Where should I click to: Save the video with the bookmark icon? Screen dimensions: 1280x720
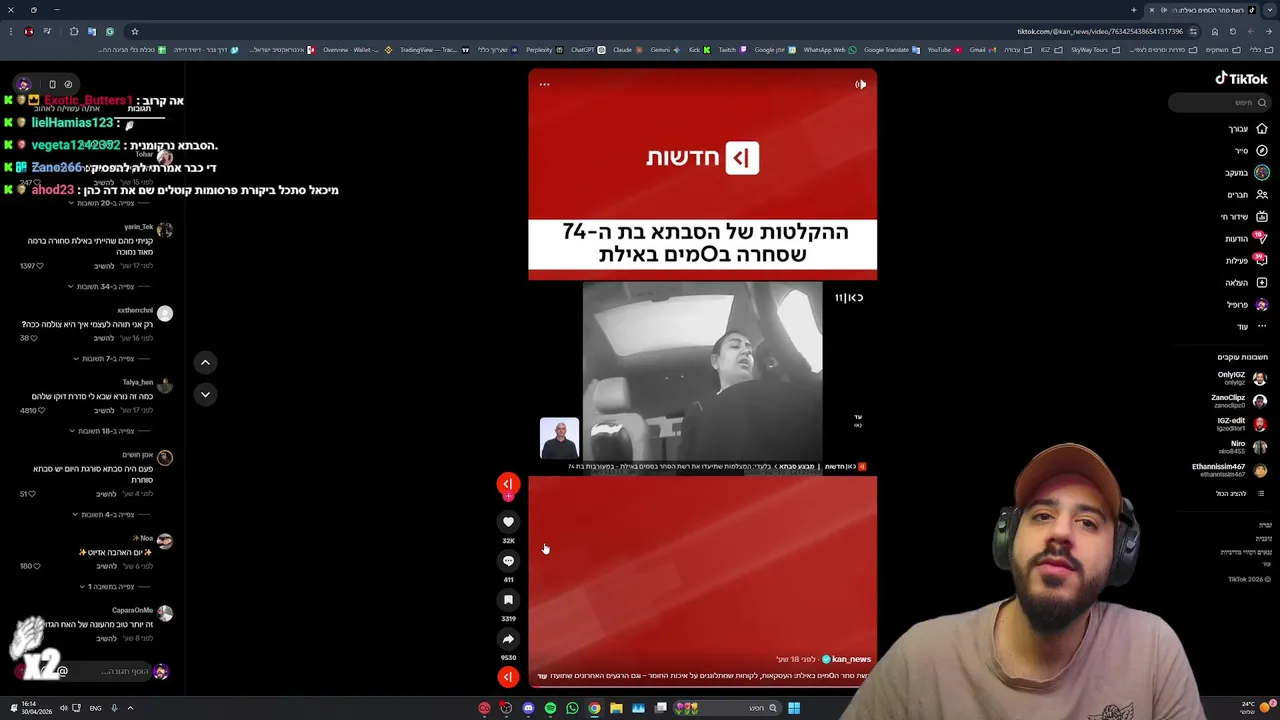[508, 600]
